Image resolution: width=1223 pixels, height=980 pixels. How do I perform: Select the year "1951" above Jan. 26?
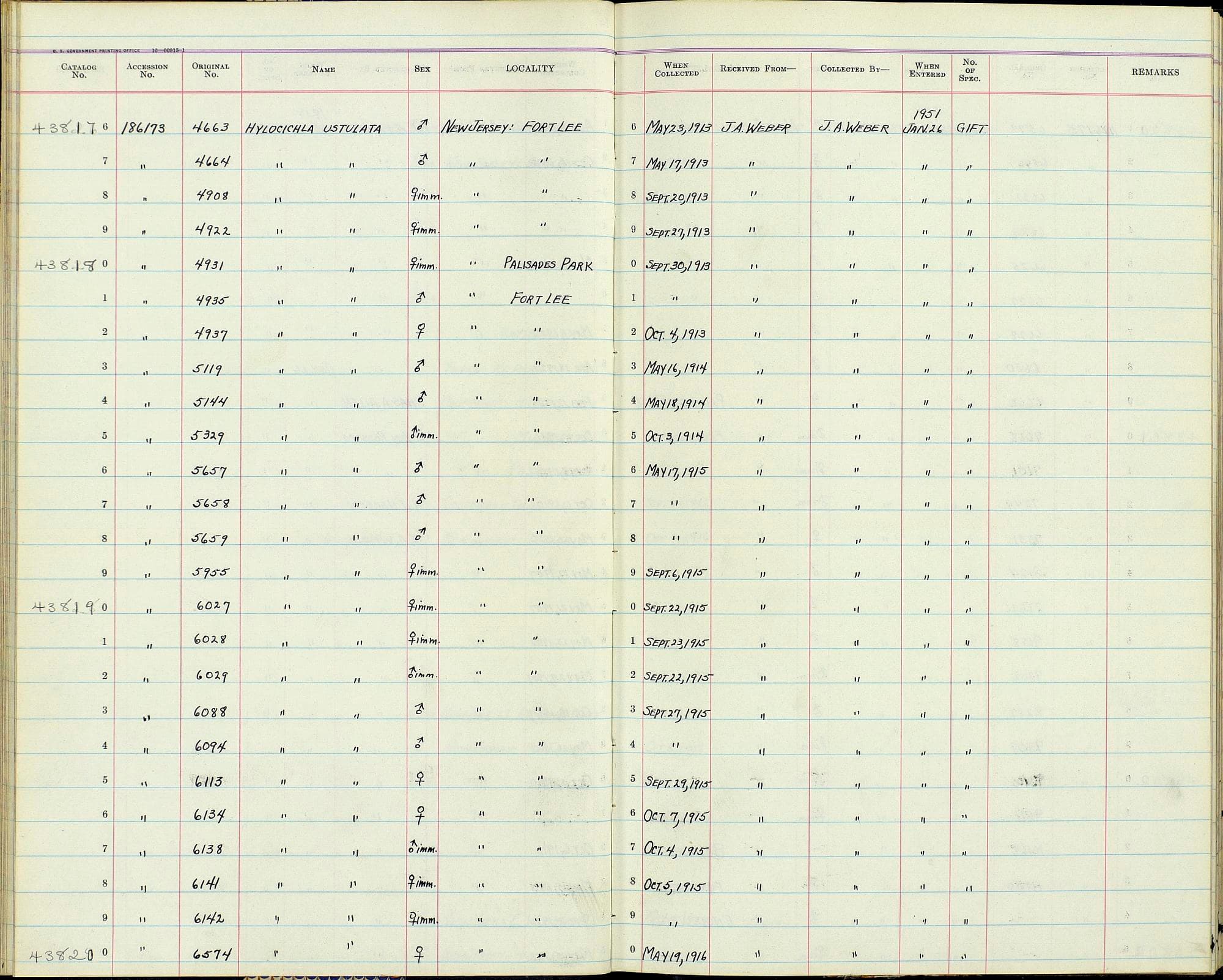tap(927, 114)
